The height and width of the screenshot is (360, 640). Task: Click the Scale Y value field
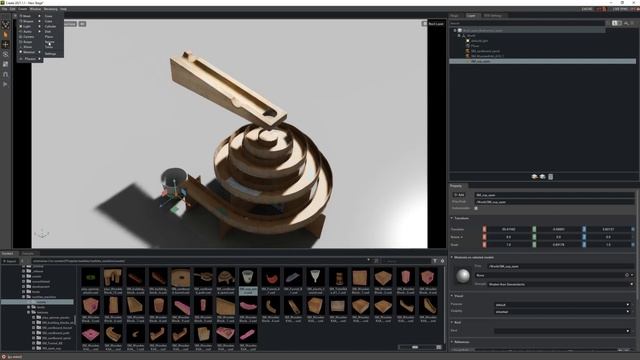click(x=558, y=244)
